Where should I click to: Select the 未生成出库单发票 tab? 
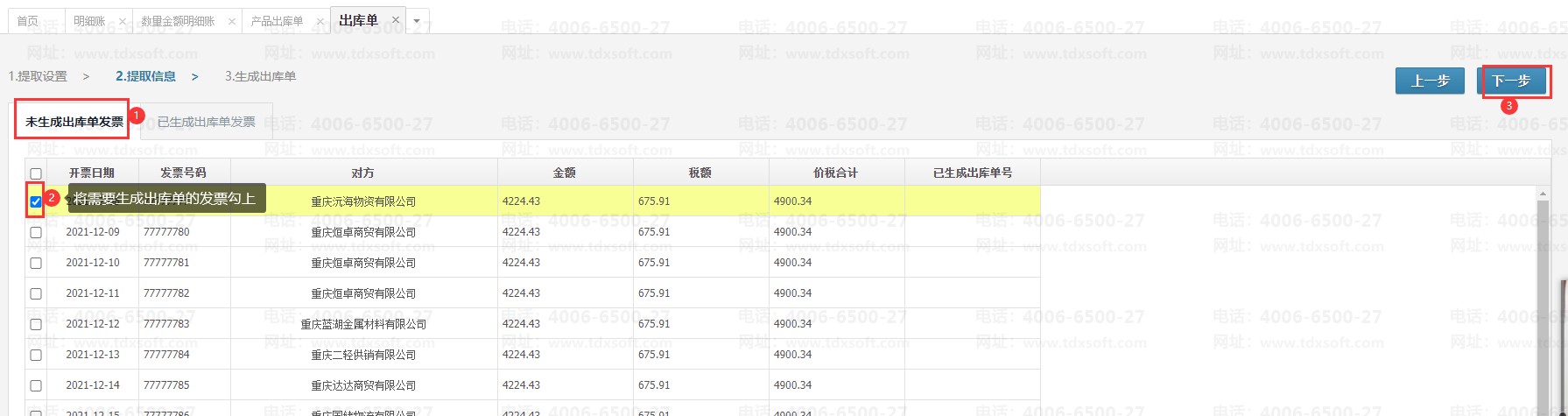(x=74, y=122)
